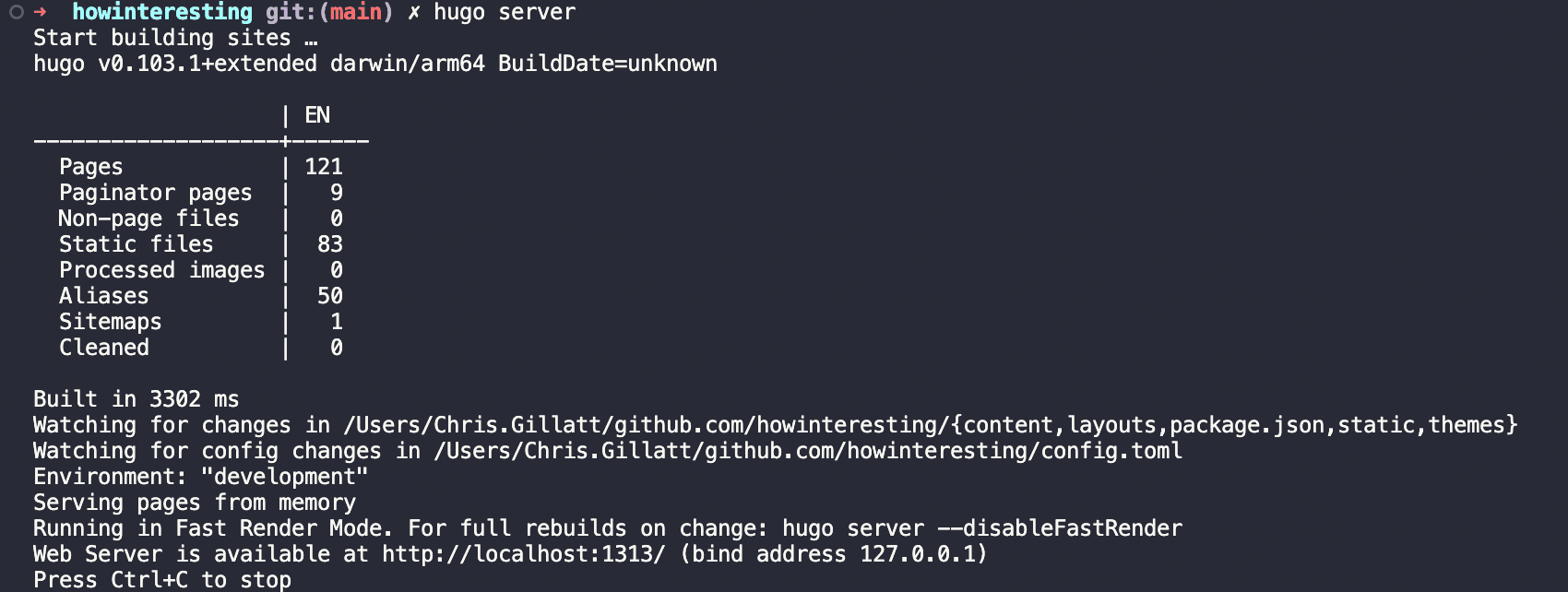Click the Static files value 83

329,244
